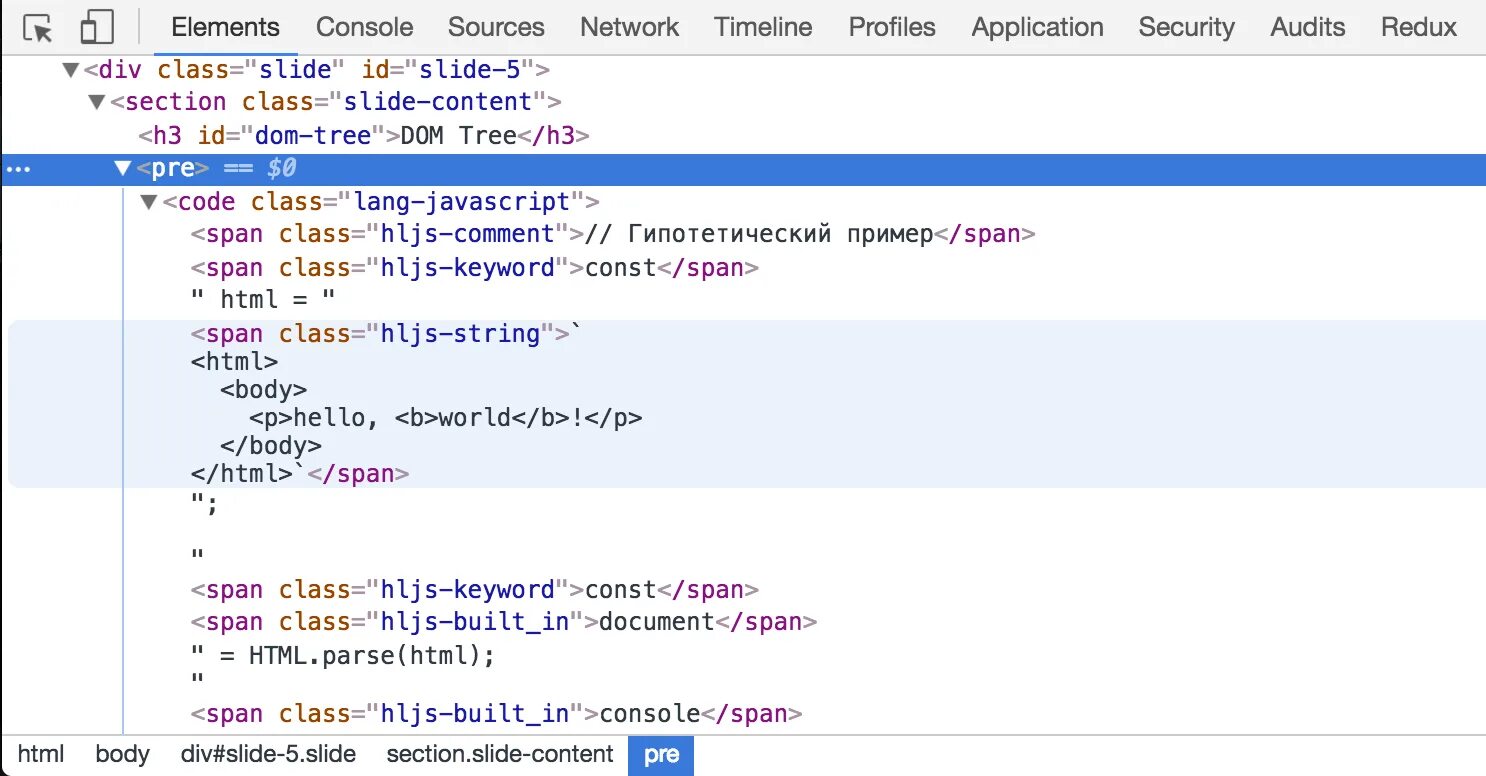The width and height of the screenshot is (1486, 776).
Task: Select the hljs-built_in console span
Action: point(497,714)
